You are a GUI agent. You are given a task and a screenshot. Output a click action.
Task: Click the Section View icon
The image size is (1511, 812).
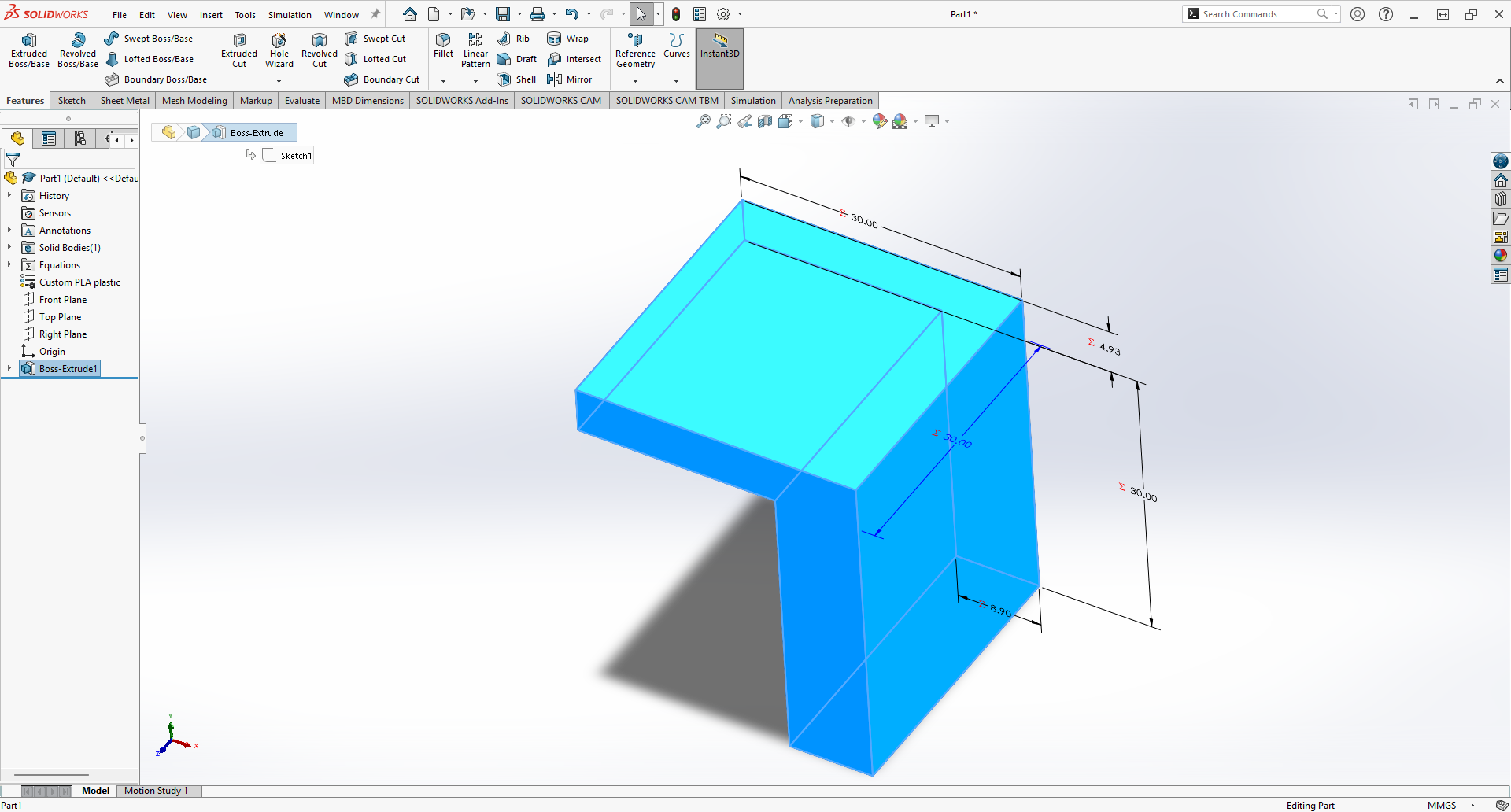[765, 121]
